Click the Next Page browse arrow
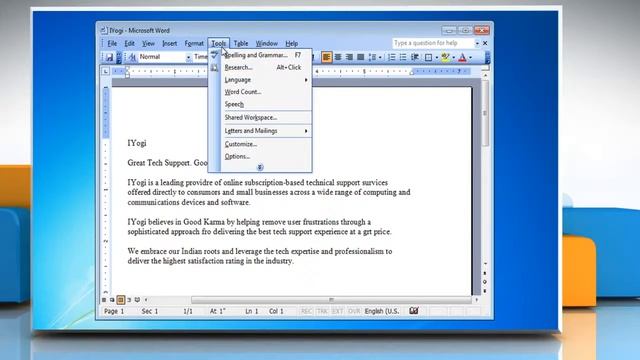This screenshot has height=360, width=640. 485,291
